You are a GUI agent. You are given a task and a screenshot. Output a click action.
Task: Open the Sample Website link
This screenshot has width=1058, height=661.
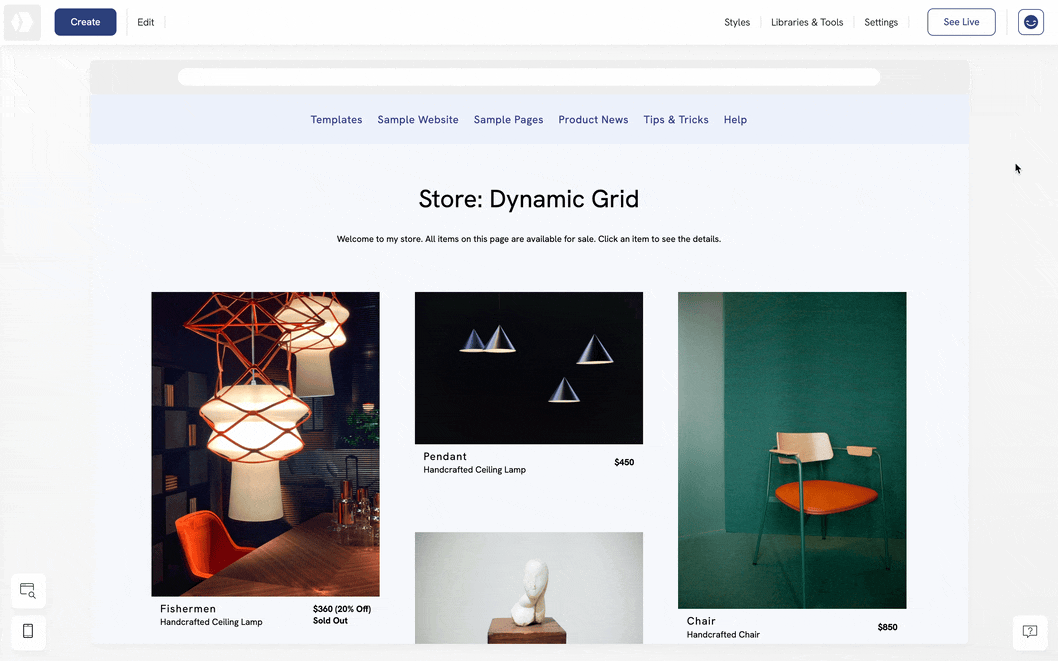click(418, 120)
